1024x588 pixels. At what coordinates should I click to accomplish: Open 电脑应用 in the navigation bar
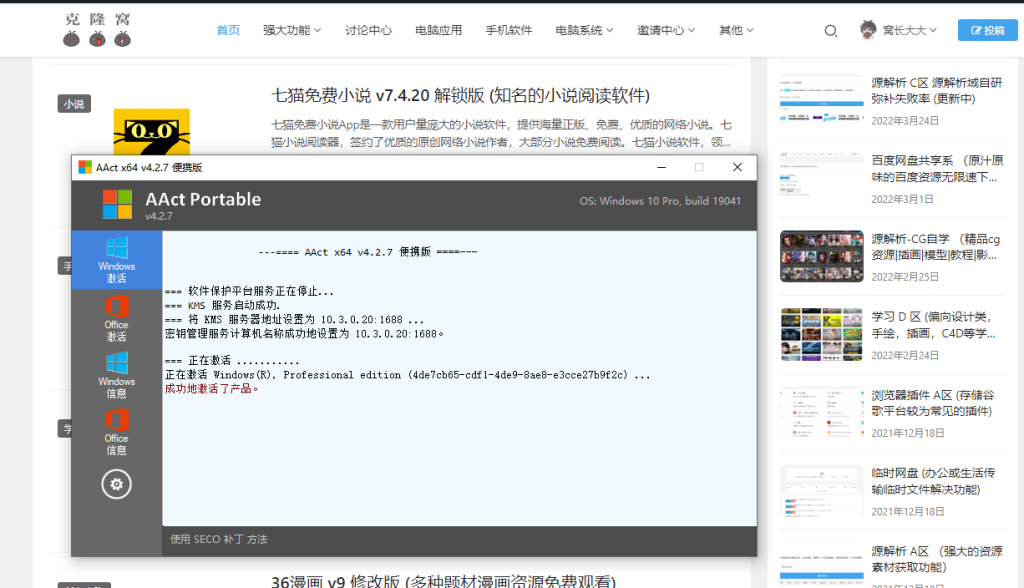(438, 30)
